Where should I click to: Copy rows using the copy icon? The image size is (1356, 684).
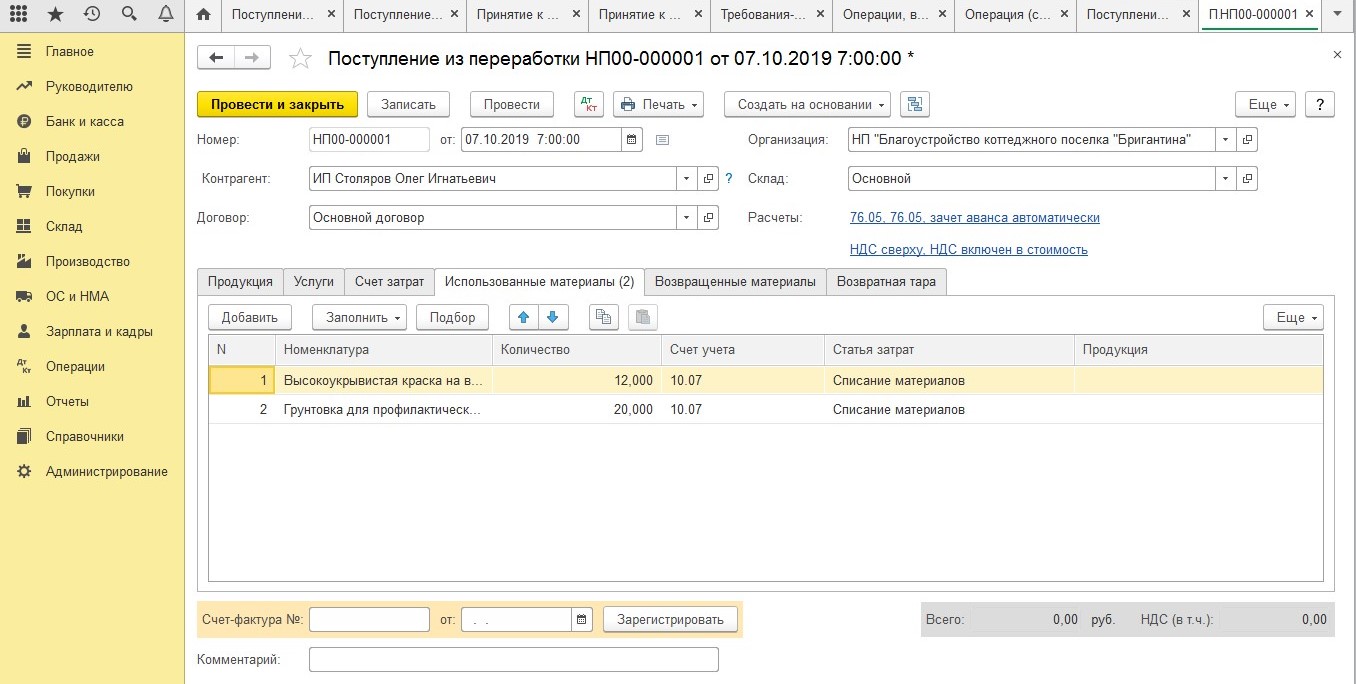(x=603, y=317)
